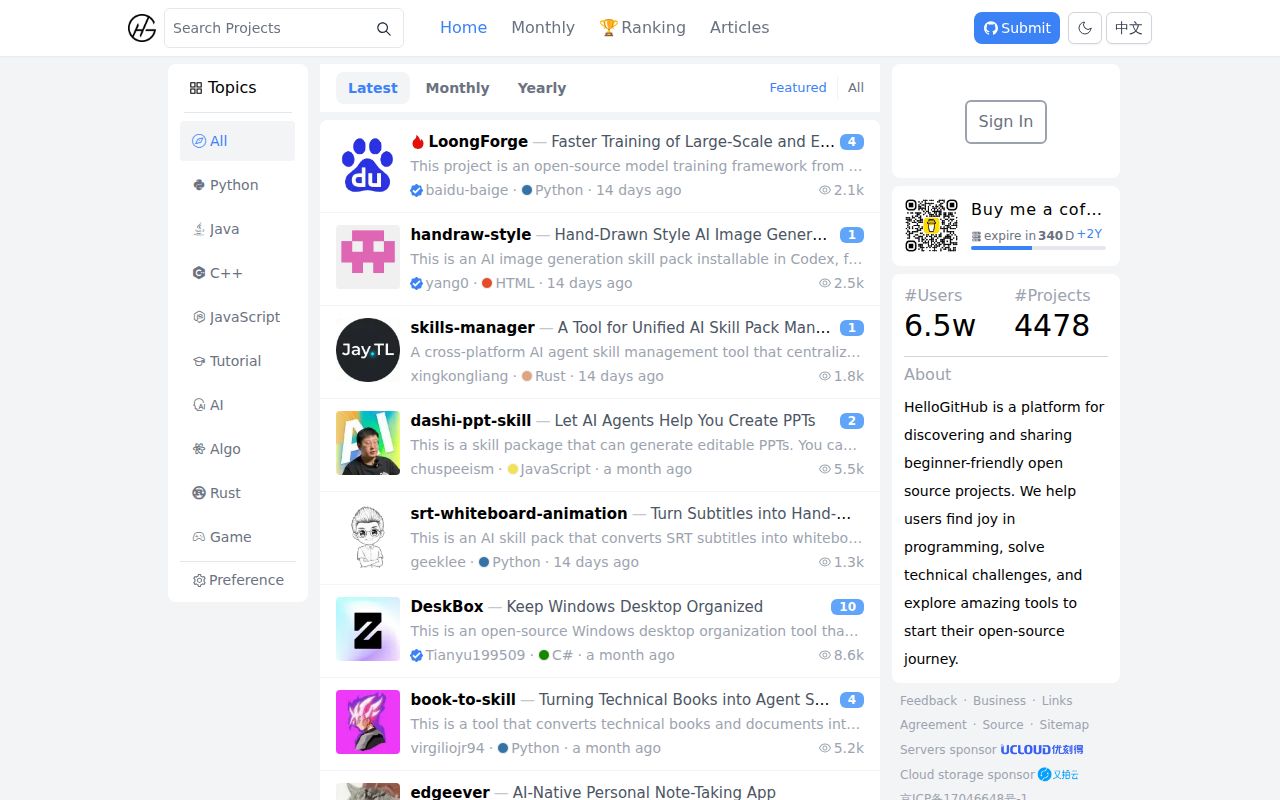Open the book-to-skill purple avatar

click(x=368, y=722)
